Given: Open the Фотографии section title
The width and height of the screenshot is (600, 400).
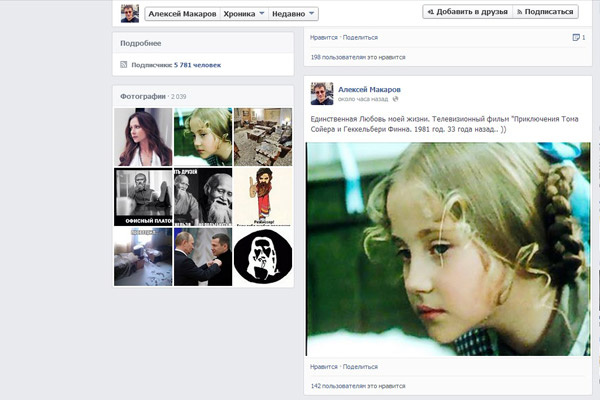Looking at the screenshot, I should pos(143,96).
